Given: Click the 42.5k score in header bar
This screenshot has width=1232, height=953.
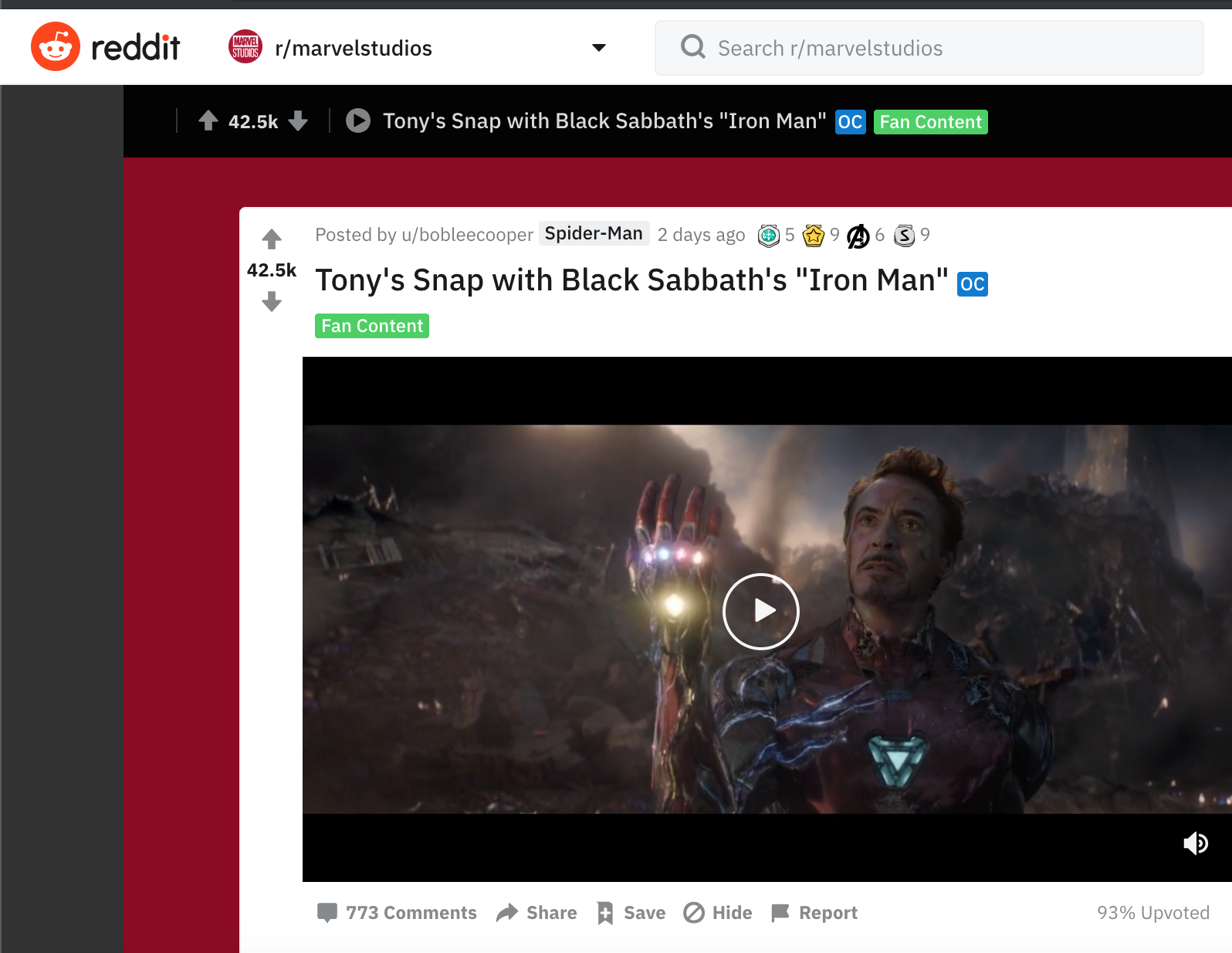Looking at the screenshot, I should (x=253, y=122).
